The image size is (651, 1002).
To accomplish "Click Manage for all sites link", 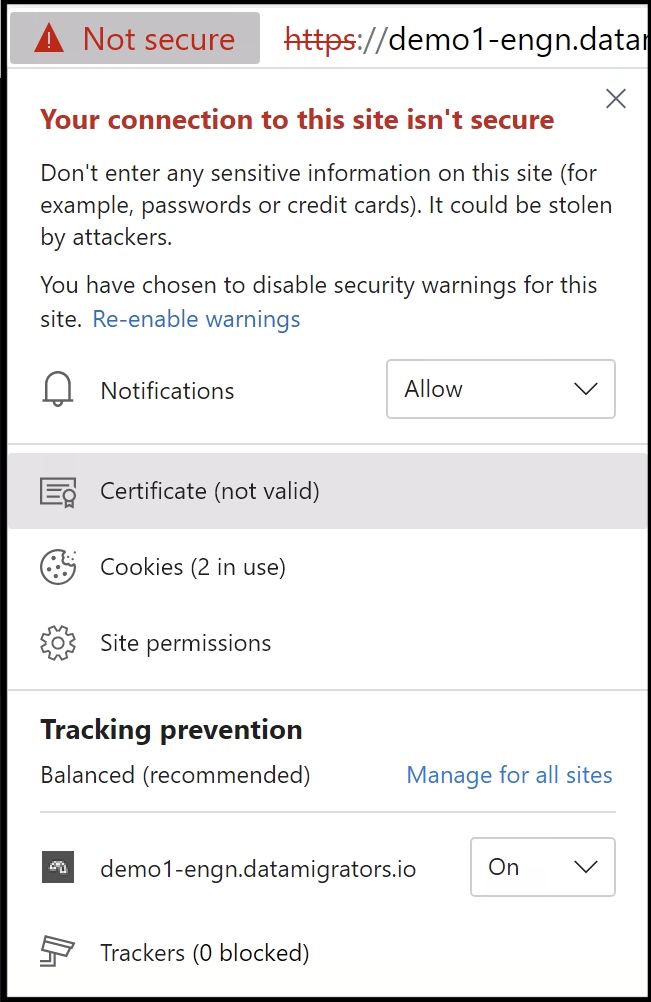I will point(509,775).
